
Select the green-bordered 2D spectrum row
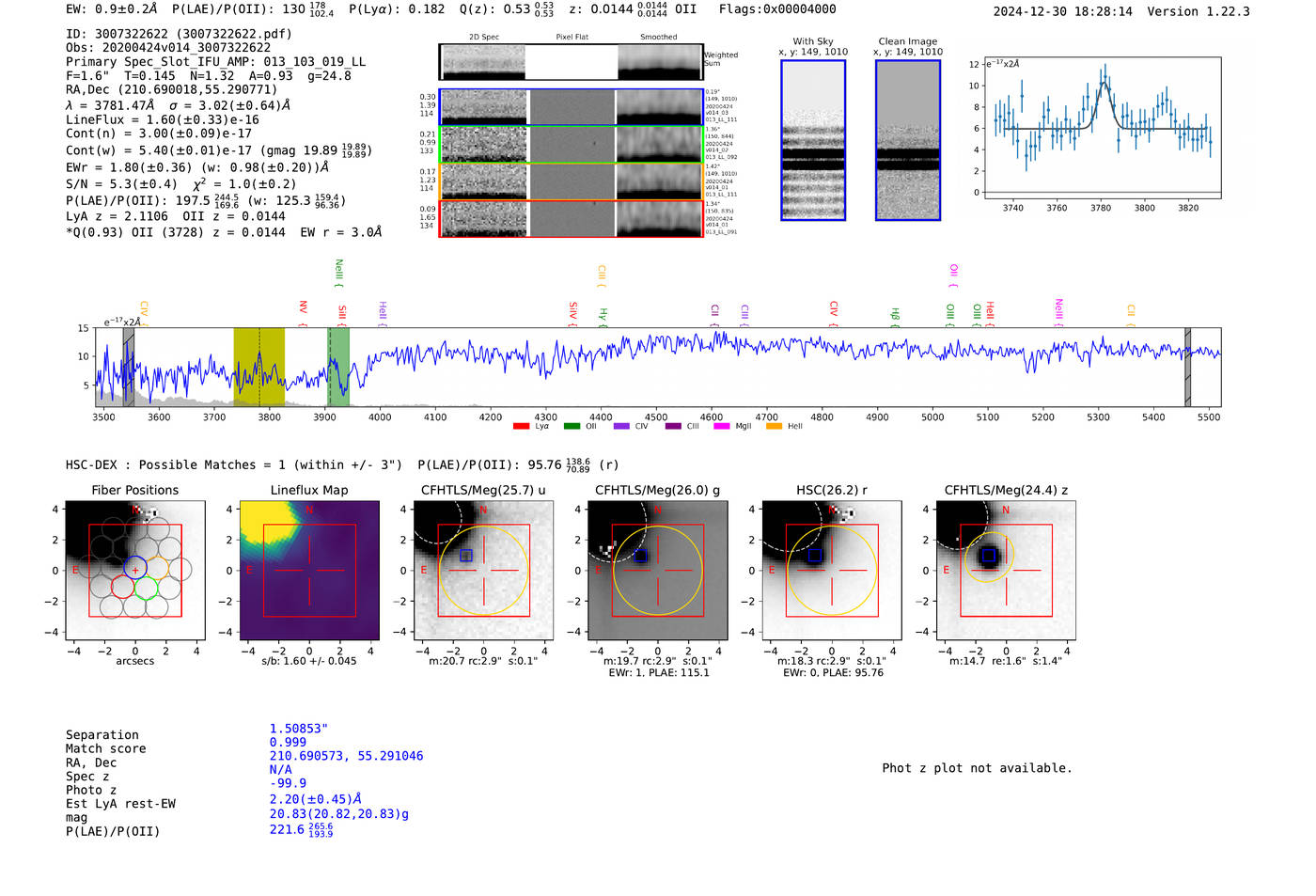572,145
